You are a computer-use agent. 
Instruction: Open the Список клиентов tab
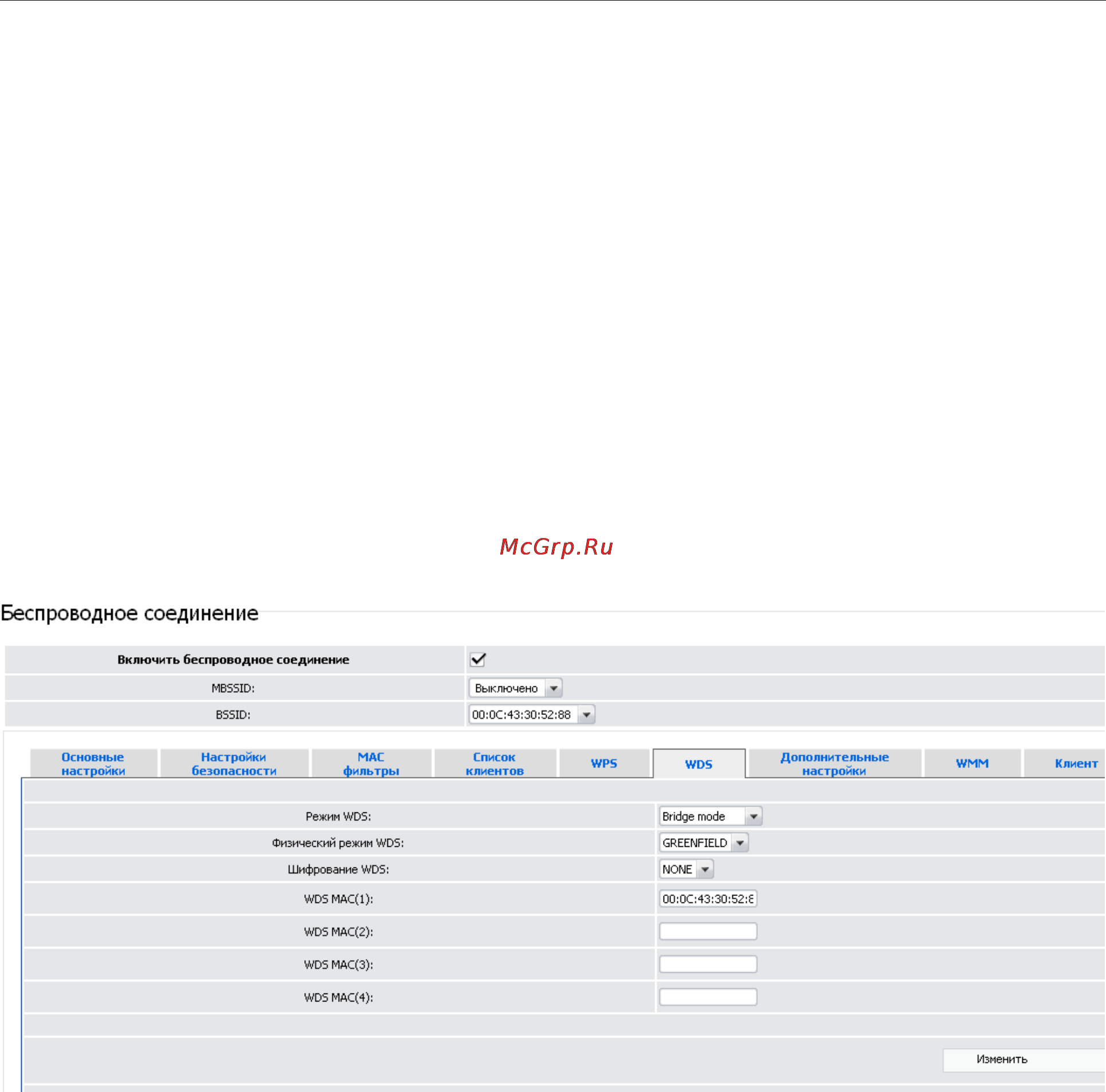click(495, 764)
